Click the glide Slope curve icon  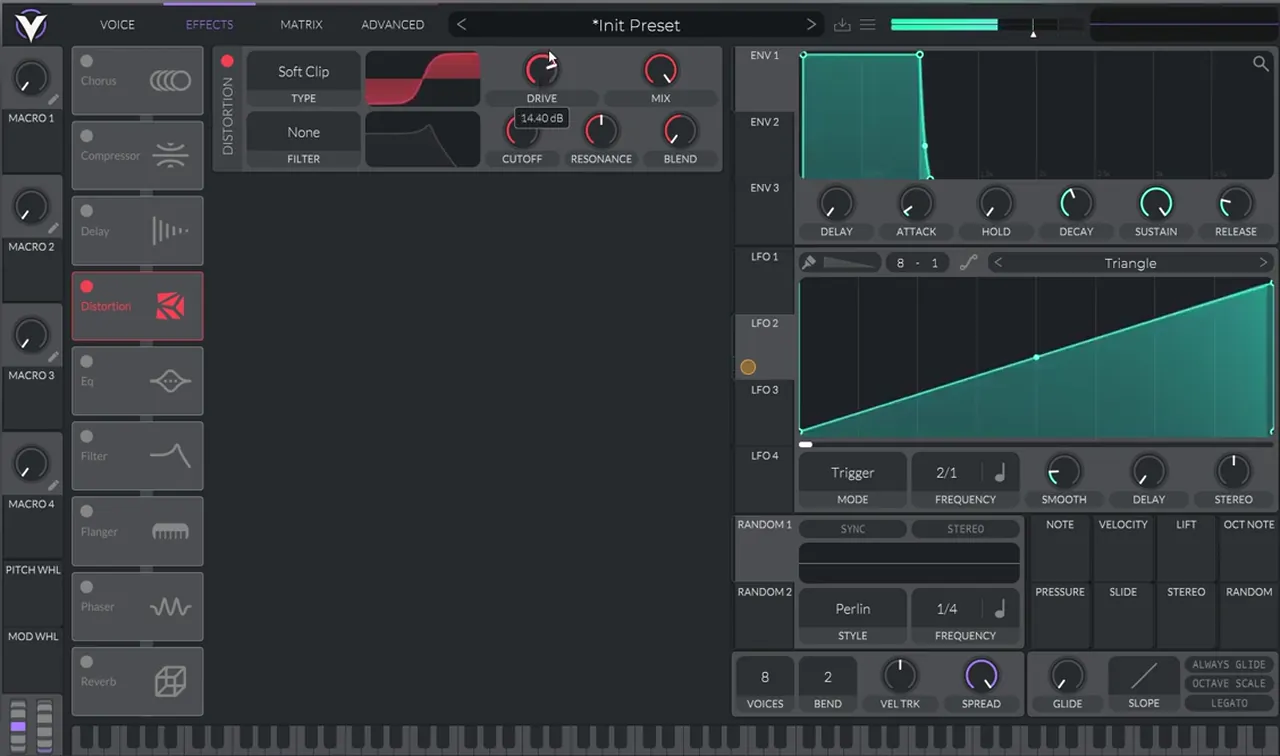point(1143,677)
